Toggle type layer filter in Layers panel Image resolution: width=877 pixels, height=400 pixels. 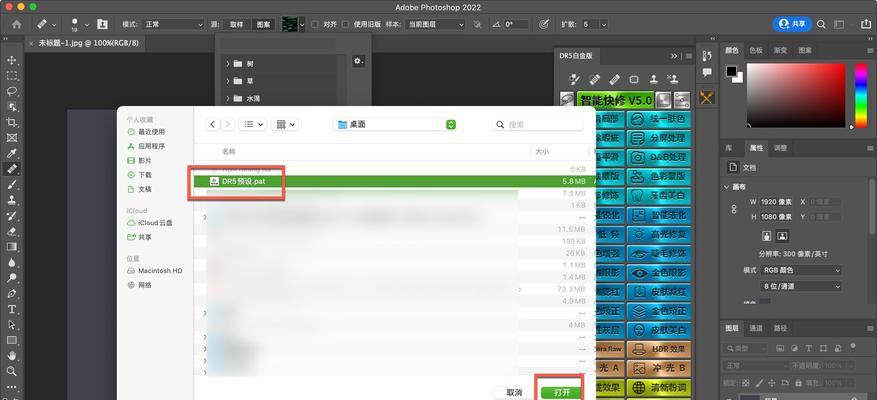[x=808, y=349]
